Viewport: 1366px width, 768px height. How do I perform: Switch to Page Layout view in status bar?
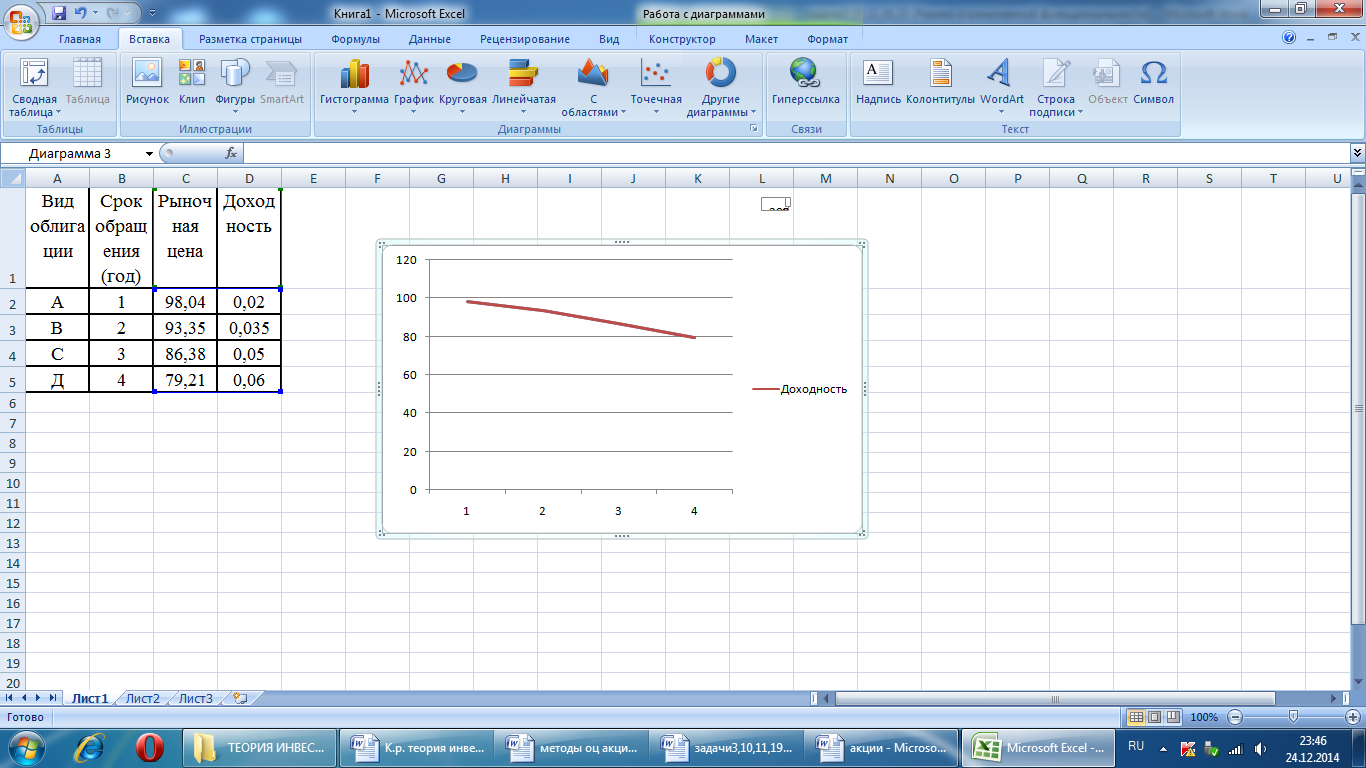click(1155, 717)
